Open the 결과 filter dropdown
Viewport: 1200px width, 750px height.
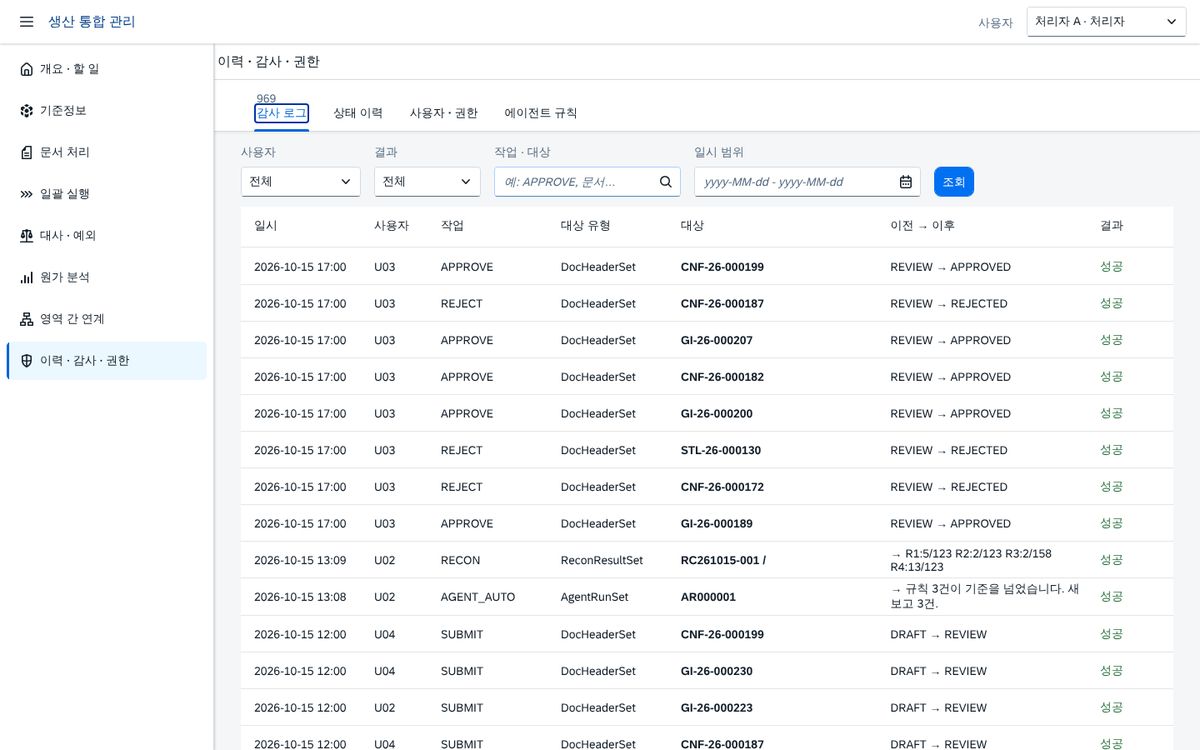(428, 182)
